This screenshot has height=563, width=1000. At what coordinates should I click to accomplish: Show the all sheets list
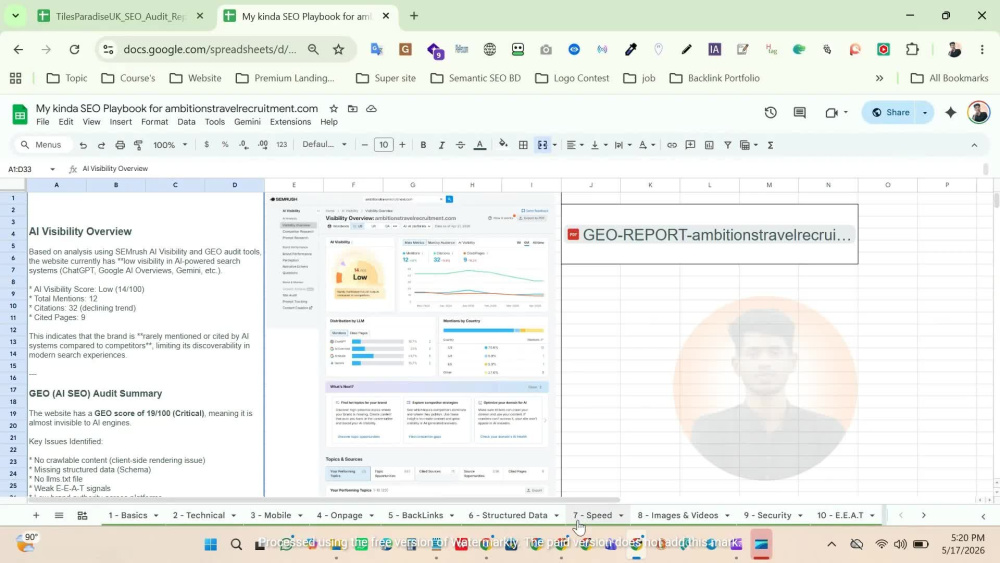[x=59, y=515]
